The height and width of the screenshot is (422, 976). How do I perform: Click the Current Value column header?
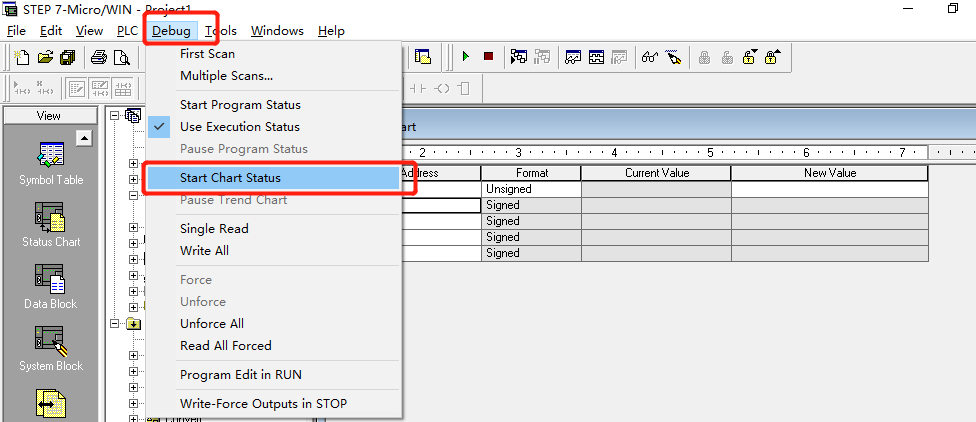tap(657, 173)
